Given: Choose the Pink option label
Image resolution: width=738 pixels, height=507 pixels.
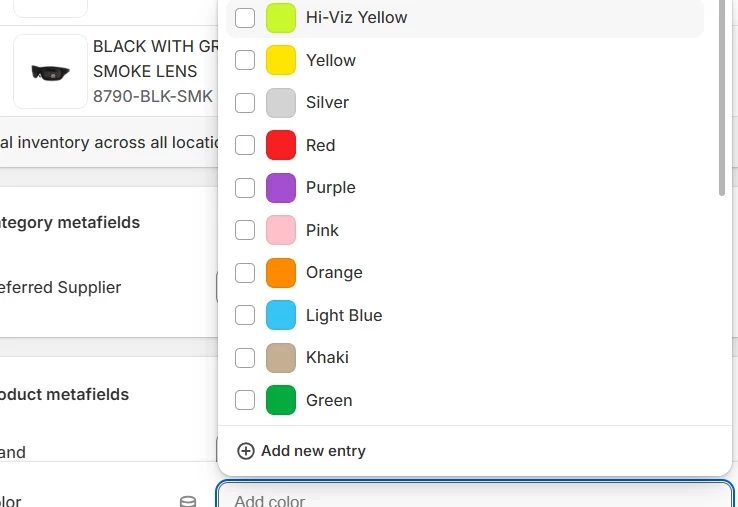Looking at the screenshot, I should 322,230.
